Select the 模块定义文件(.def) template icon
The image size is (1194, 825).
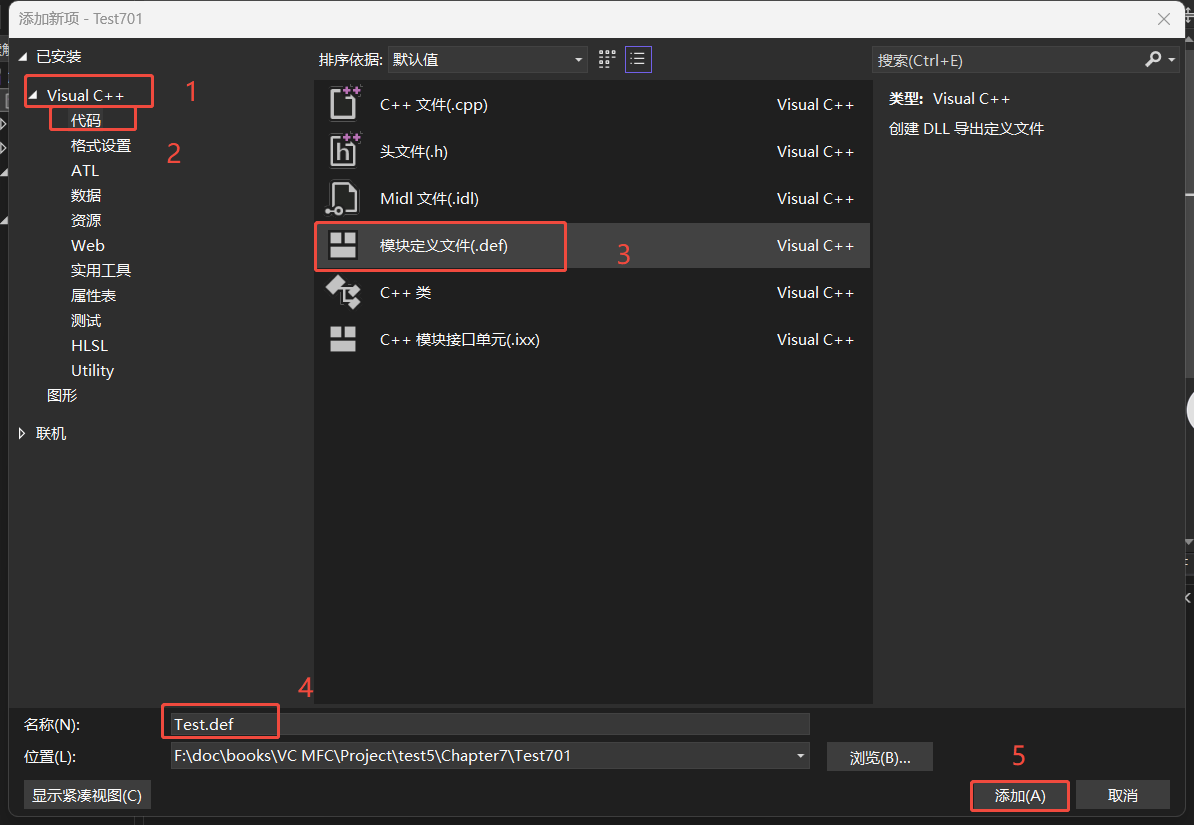tap(343, 245)
